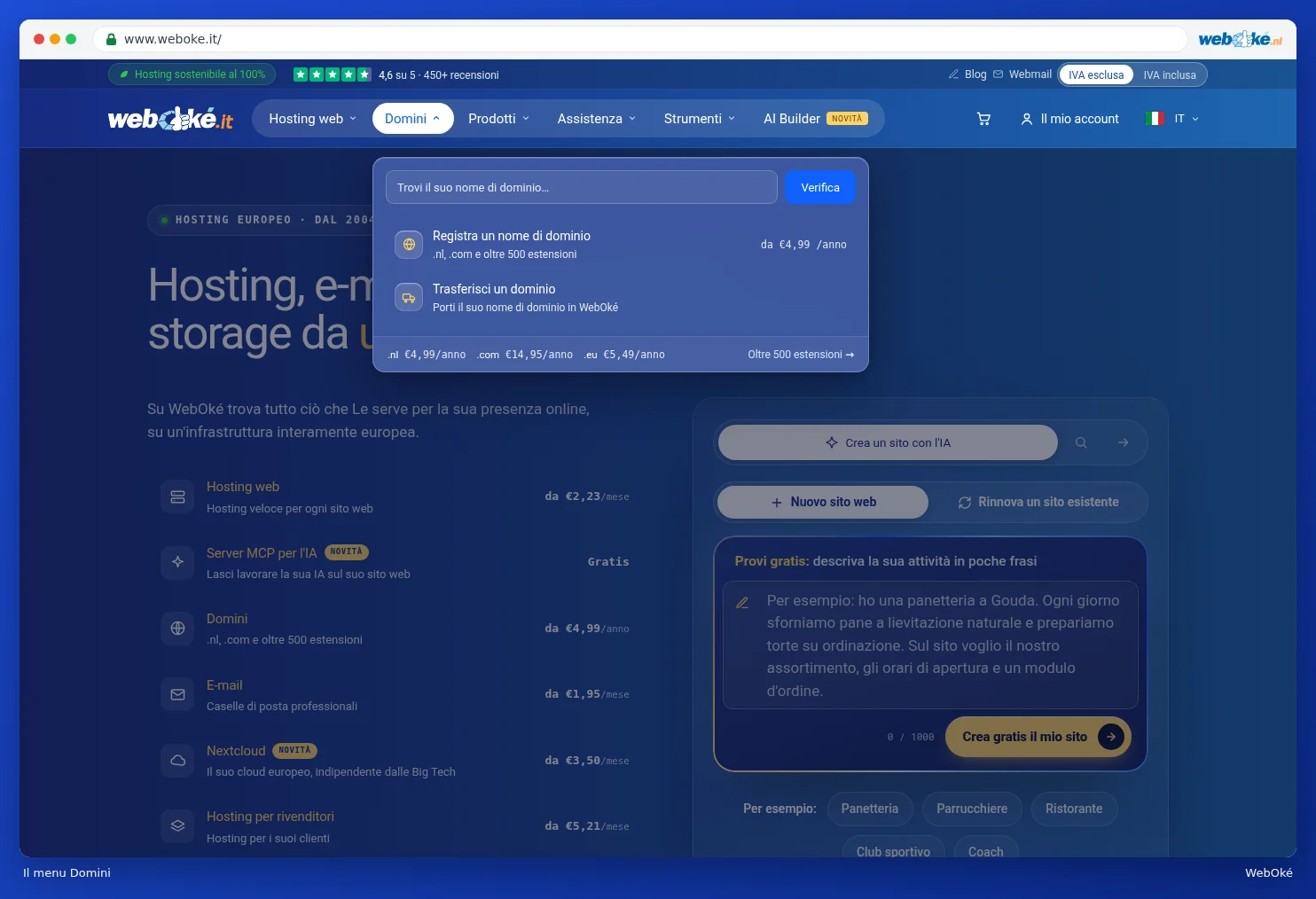Select the Nuovo sito web option
This screenshot has width=1316, height=899.
coord(823,502)
